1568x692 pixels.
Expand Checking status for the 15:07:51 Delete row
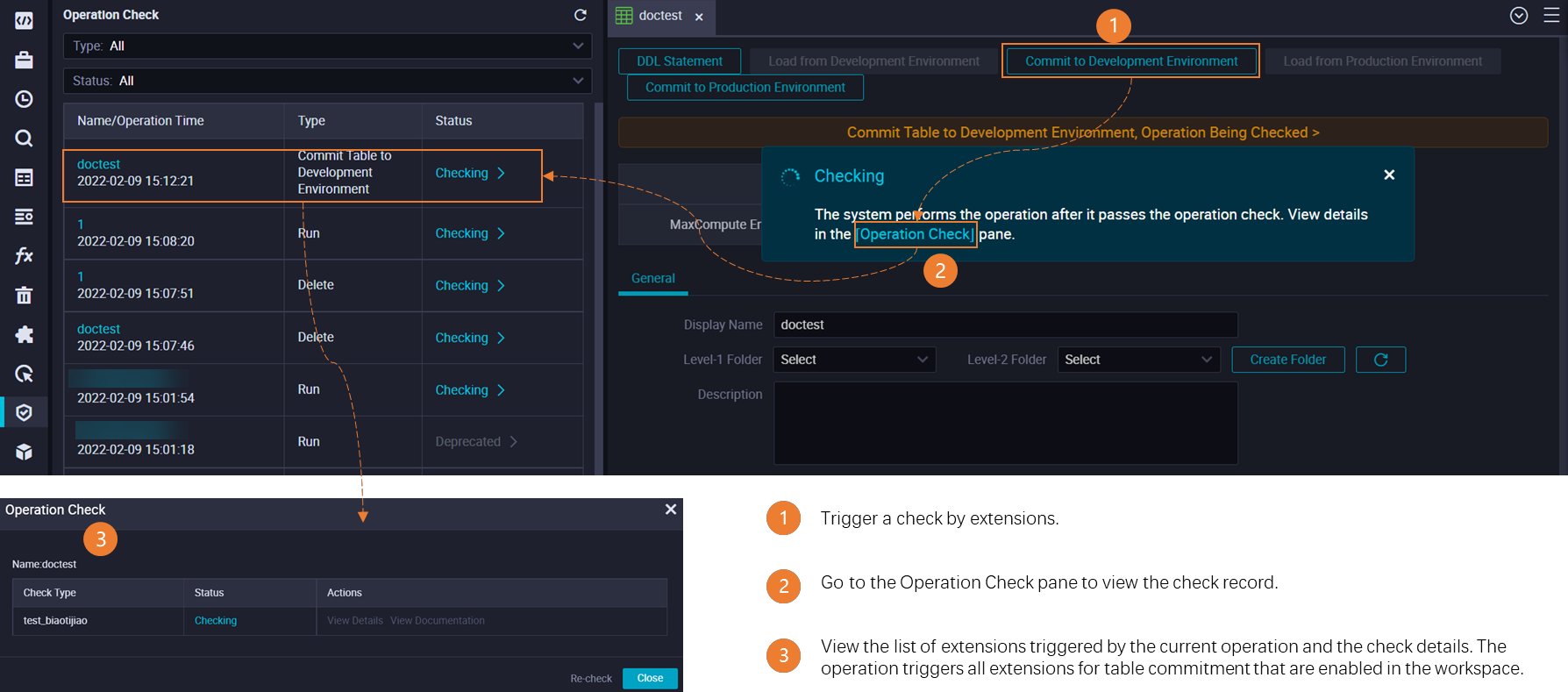pos(470,286)
